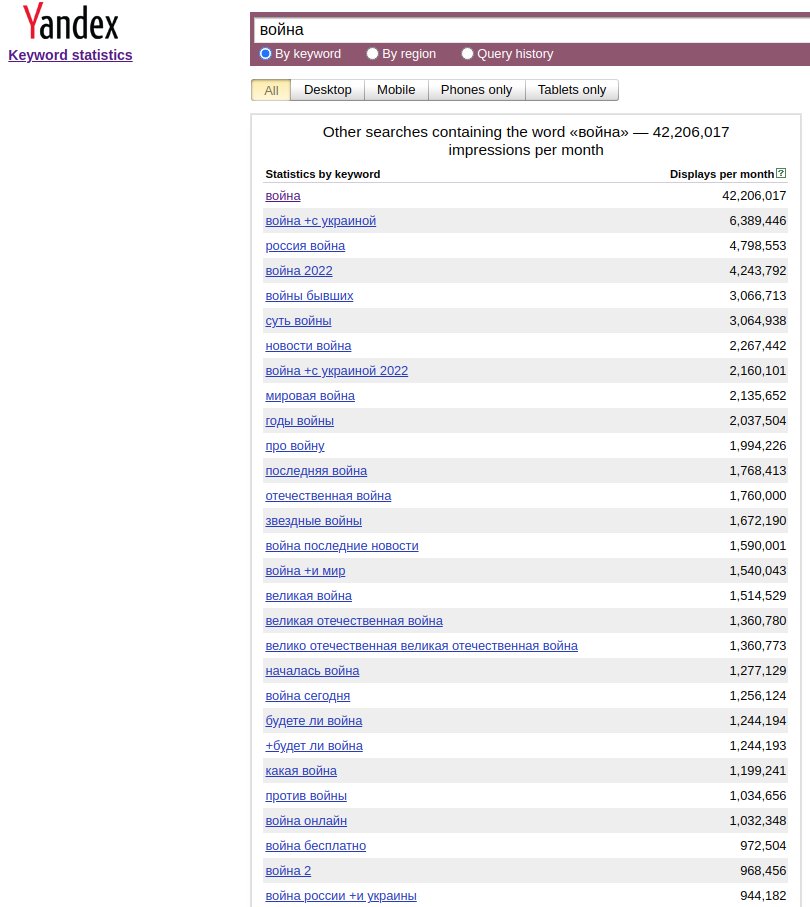
Task: Open the война keyword link
Action: (283, 196)
